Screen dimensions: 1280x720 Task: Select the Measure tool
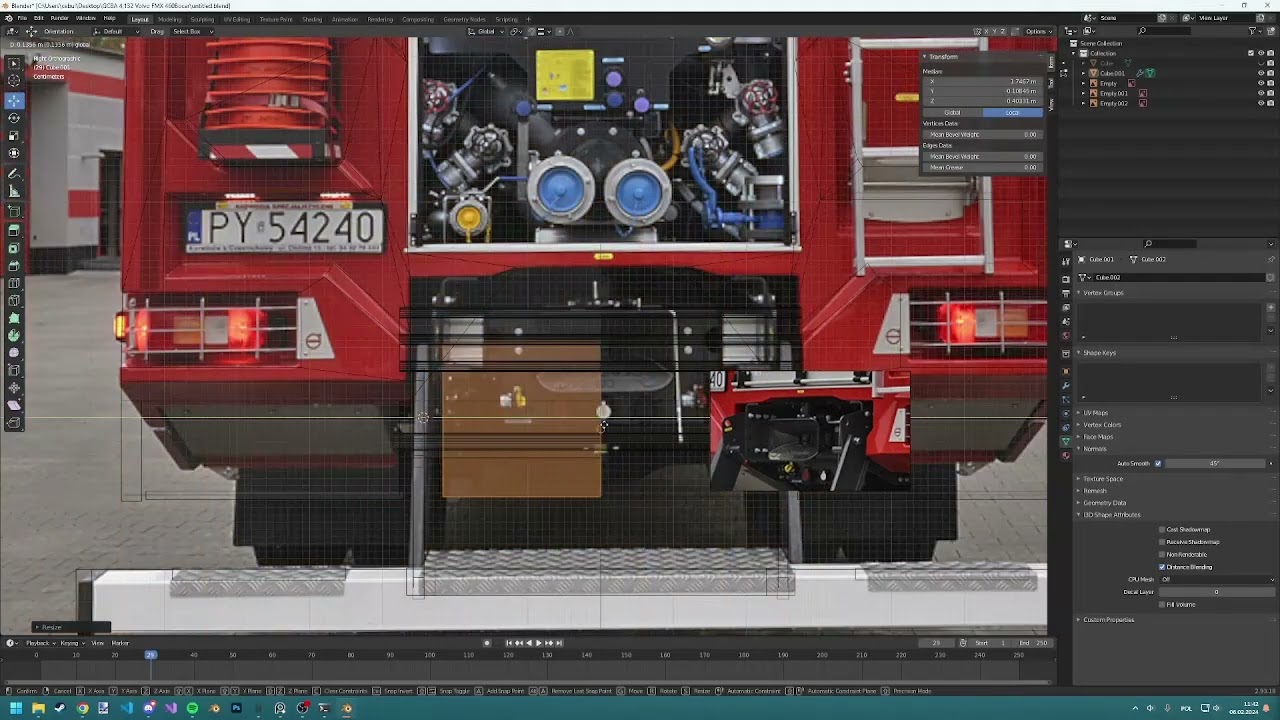click(x=14, y=192)
